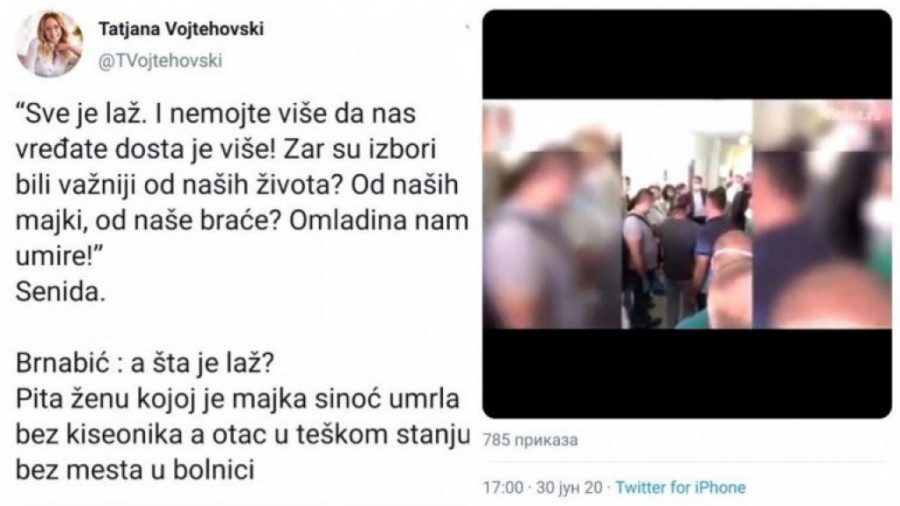Click the Twitter for iPhone source link

tap(681, 488)
